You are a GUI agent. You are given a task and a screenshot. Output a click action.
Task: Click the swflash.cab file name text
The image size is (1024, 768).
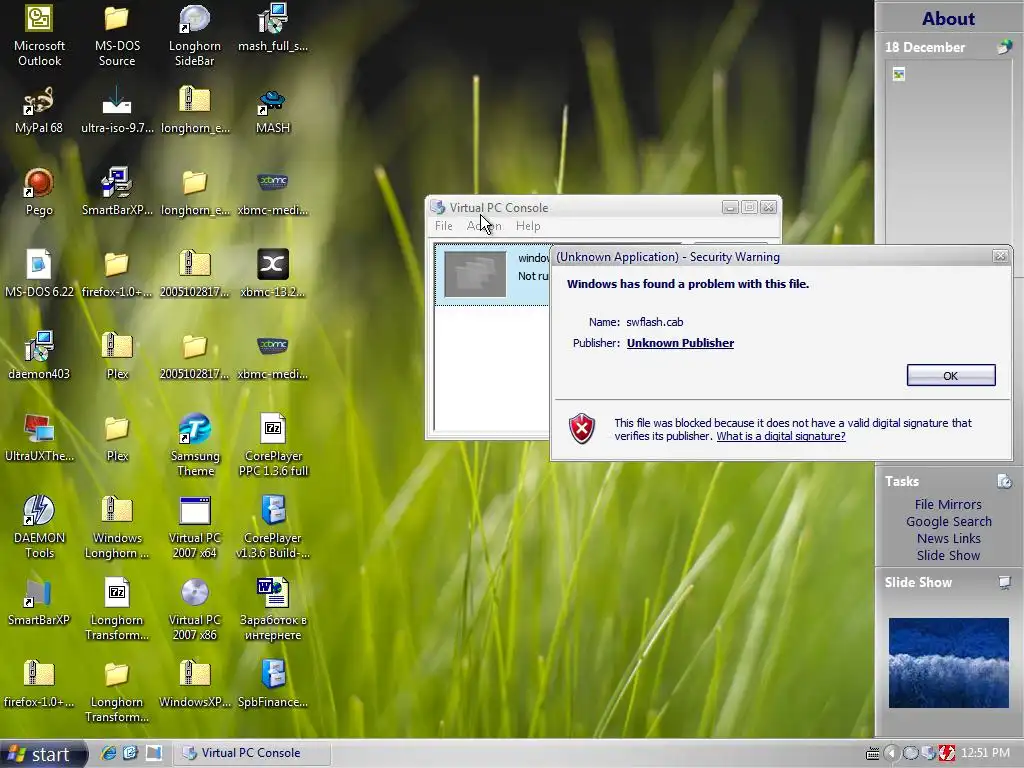pos(654,322)
